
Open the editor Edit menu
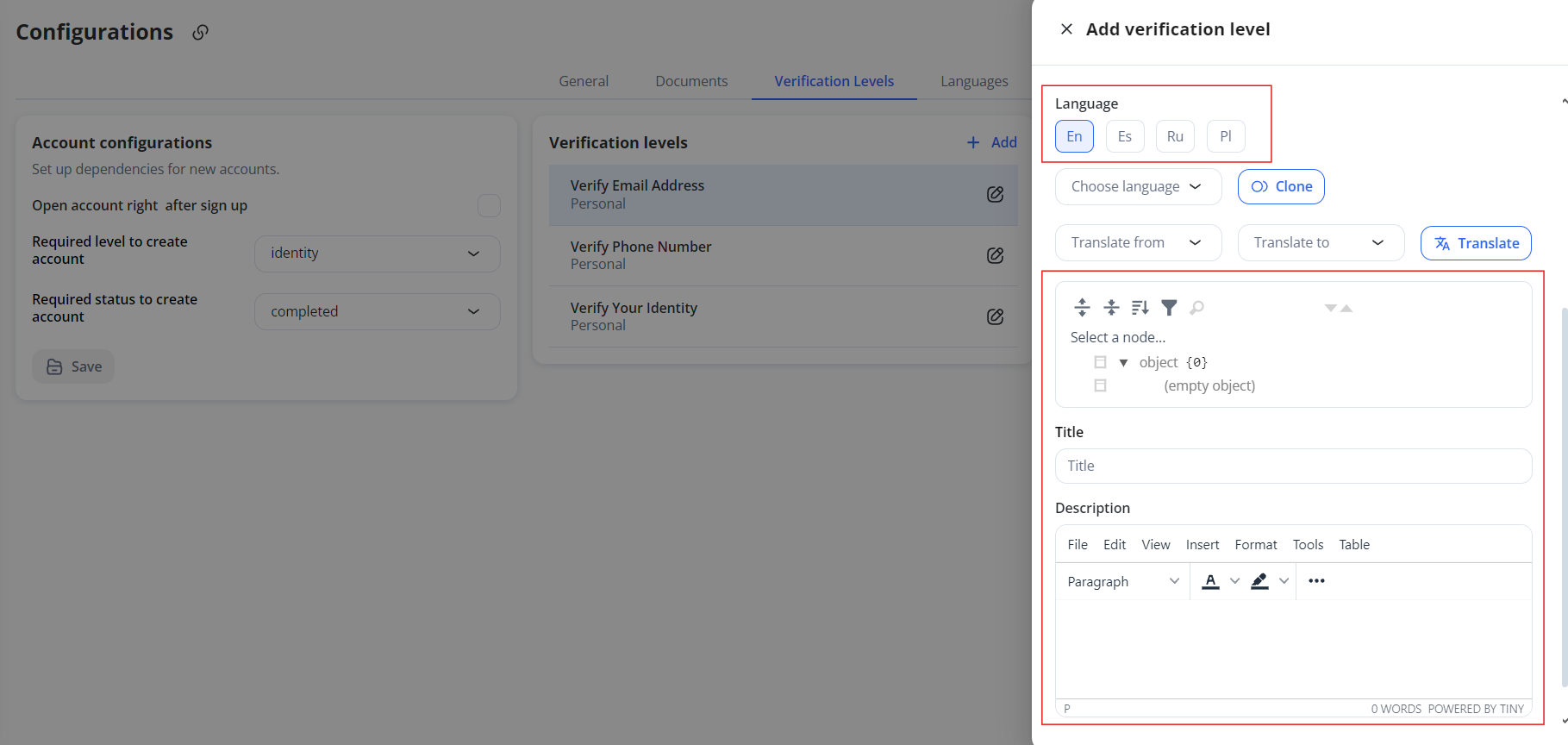(1115, 544)
